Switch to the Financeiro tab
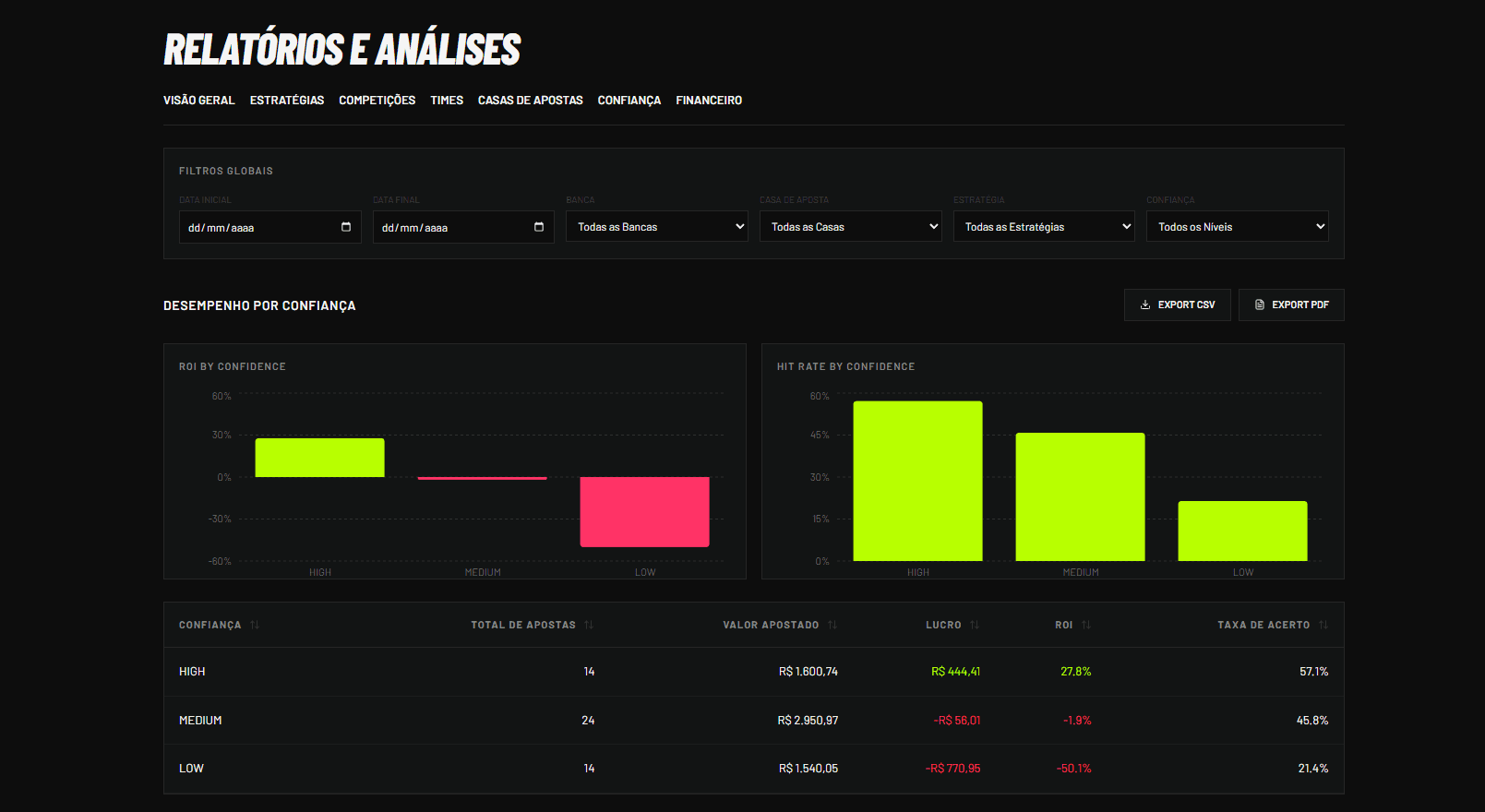 (x=709, y=101)
